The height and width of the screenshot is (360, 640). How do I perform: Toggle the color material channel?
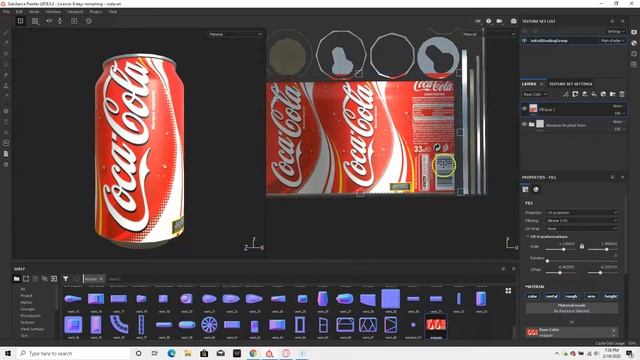[x=532, y=296]
